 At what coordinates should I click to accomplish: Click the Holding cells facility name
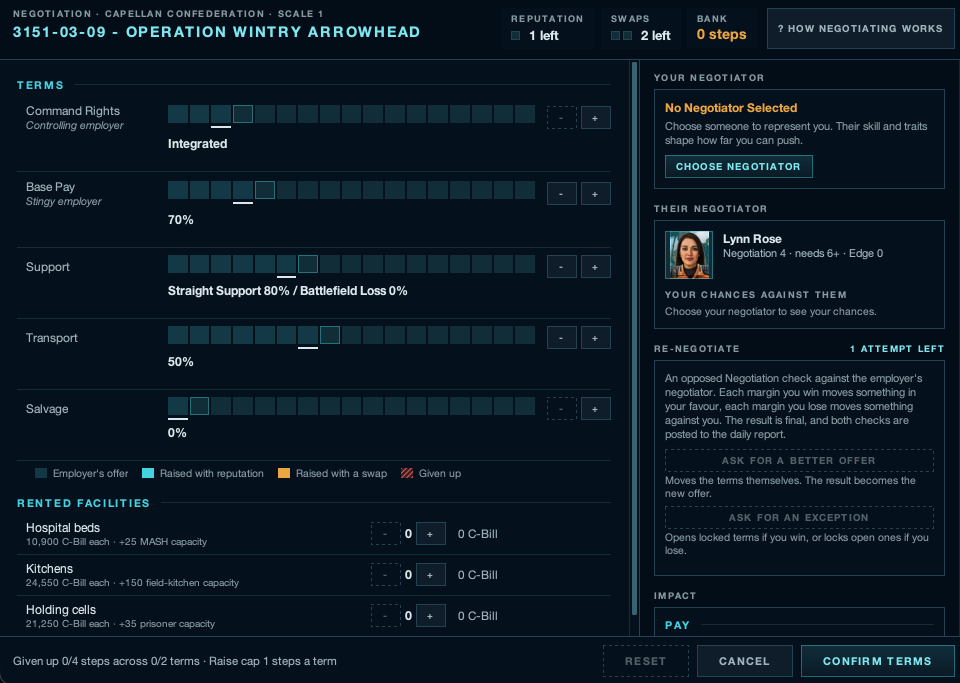pyautogui.click(x=61, y=610)
